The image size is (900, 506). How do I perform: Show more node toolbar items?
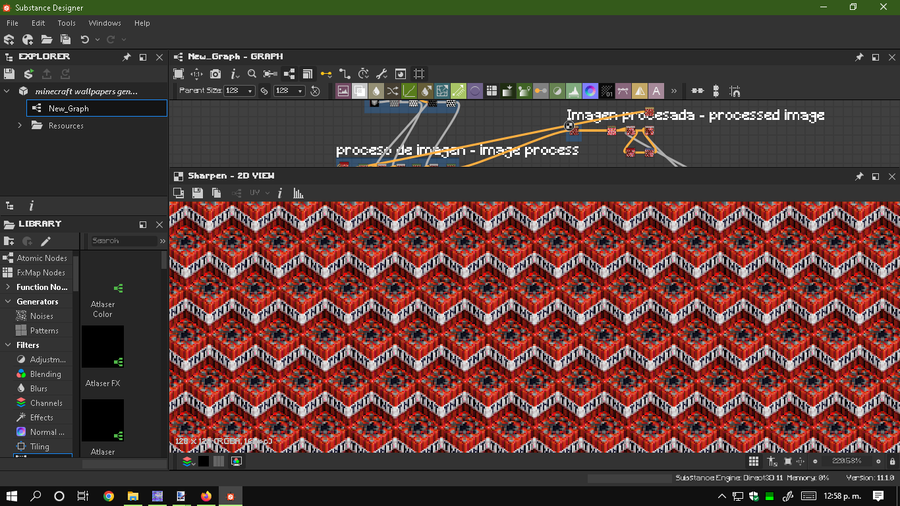point(674,91)
